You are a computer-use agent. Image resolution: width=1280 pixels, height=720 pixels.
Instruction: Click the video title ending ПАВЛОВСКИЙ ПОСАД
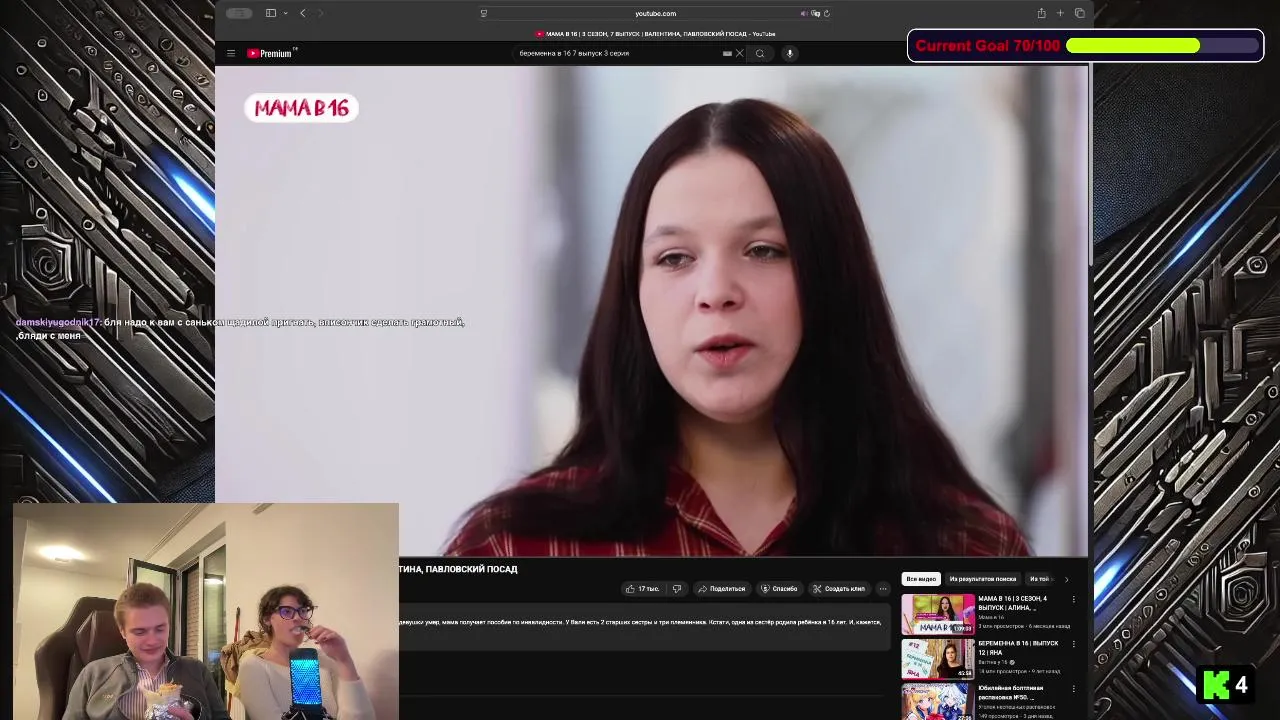coord(458,569)
